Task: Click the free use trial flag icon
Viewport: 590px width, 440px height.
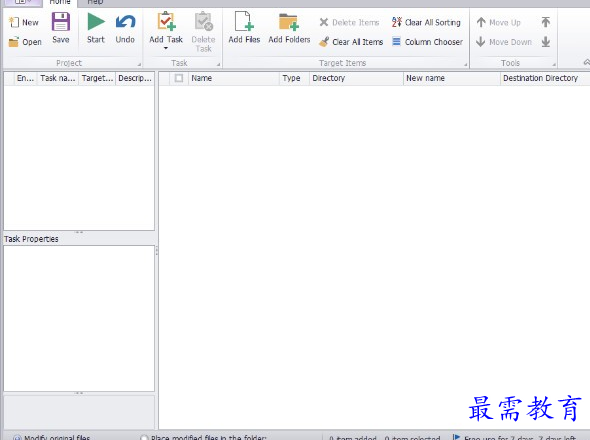Action: (456, 437)
